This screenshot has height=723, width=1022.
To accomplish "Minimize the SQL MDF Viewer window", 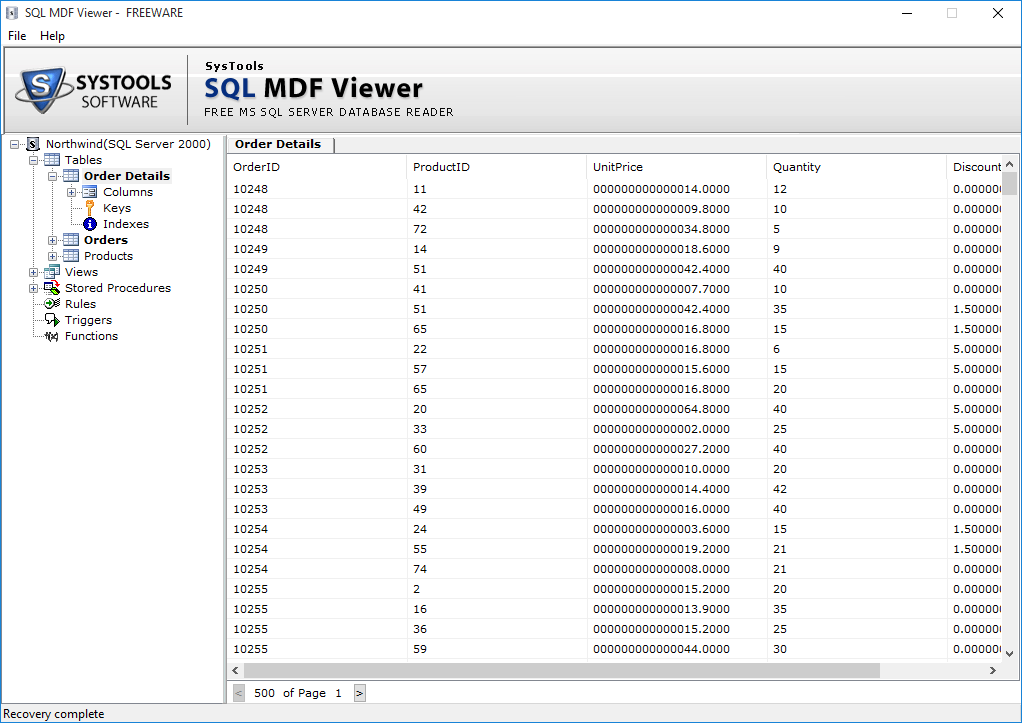I will (x=907, y=13).
